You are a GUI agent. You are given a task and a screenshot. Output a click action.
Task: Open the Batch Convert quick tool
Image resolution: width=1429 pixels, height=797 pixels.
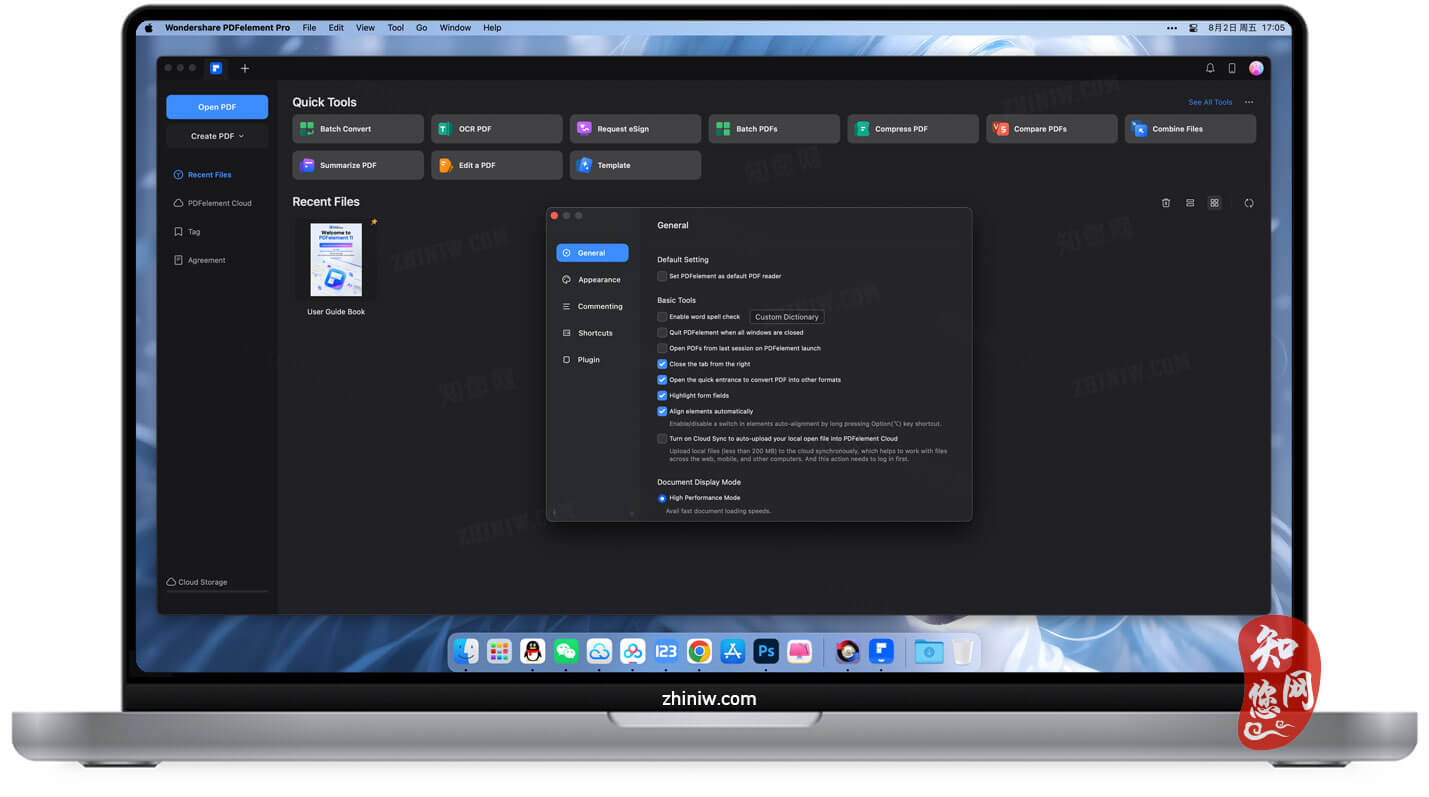(x=358, y=129)
